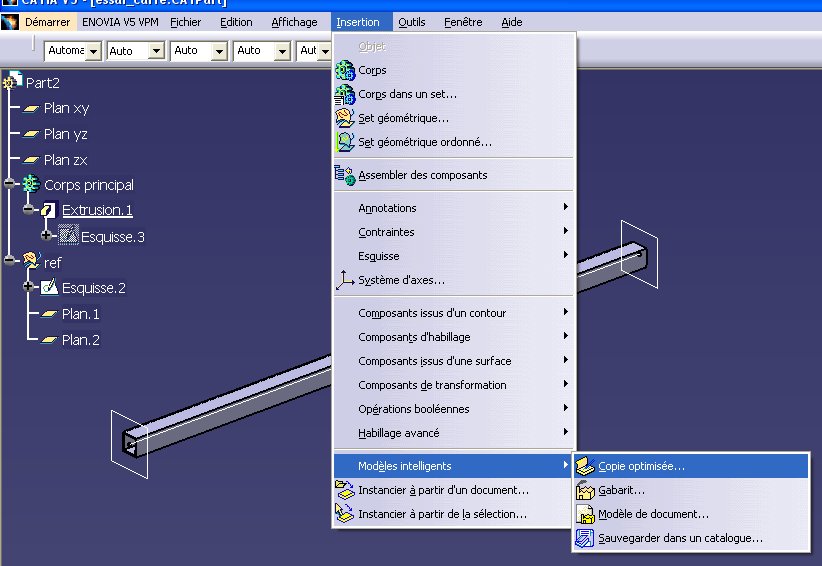Select the Corps principal label
This screenshot has height=566, width=822.
89,185
